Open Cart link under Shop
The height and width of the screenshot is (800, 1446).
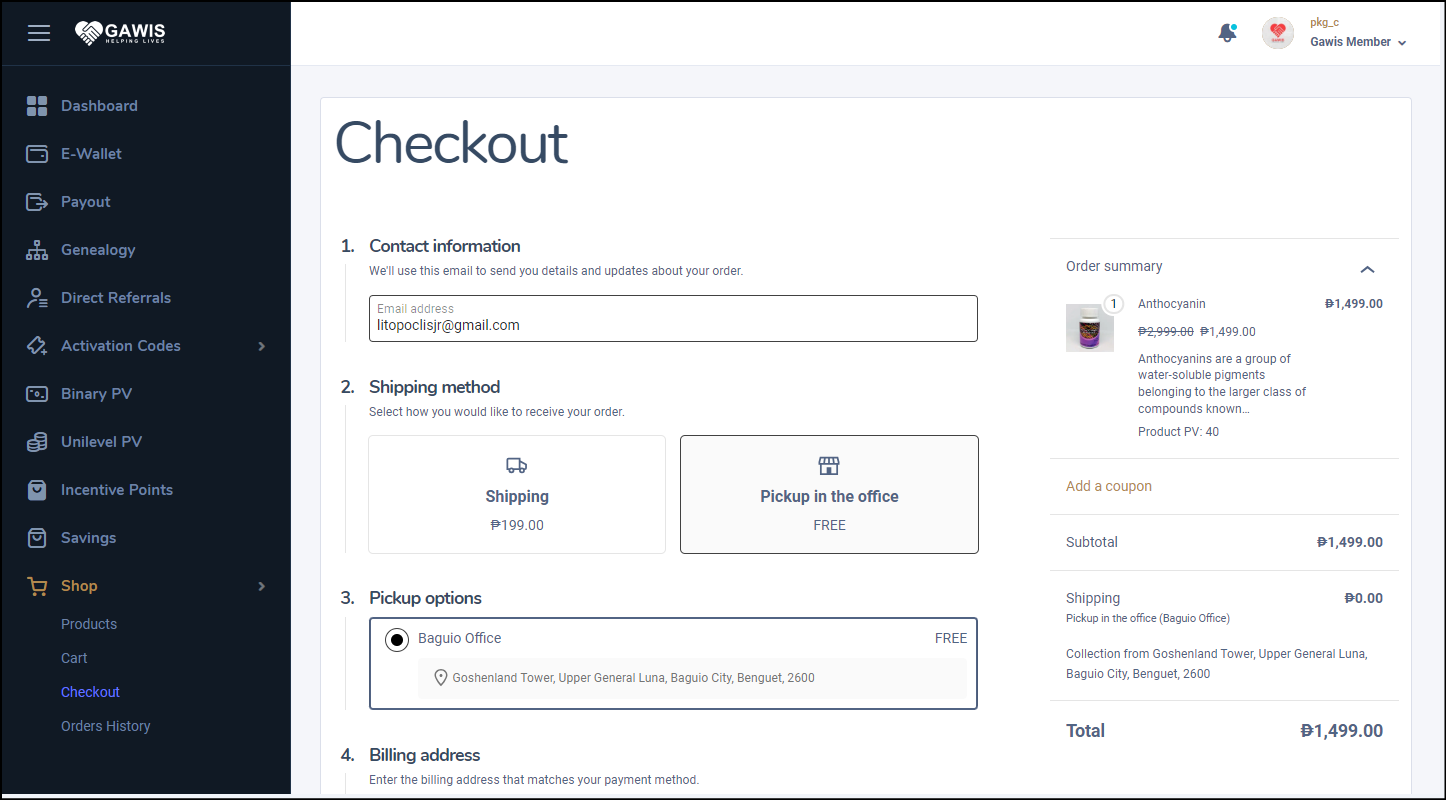(x=74, y=658)
